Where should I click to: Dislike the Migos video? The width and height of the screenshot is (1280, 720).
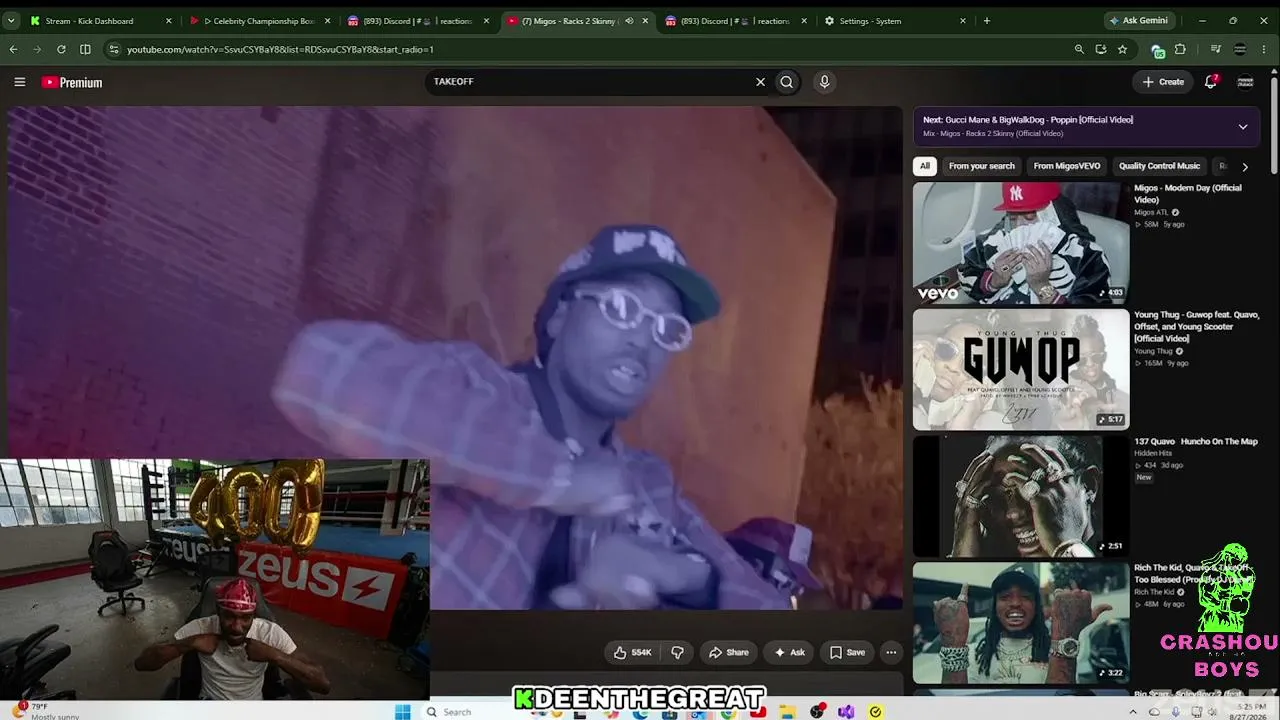677,652
